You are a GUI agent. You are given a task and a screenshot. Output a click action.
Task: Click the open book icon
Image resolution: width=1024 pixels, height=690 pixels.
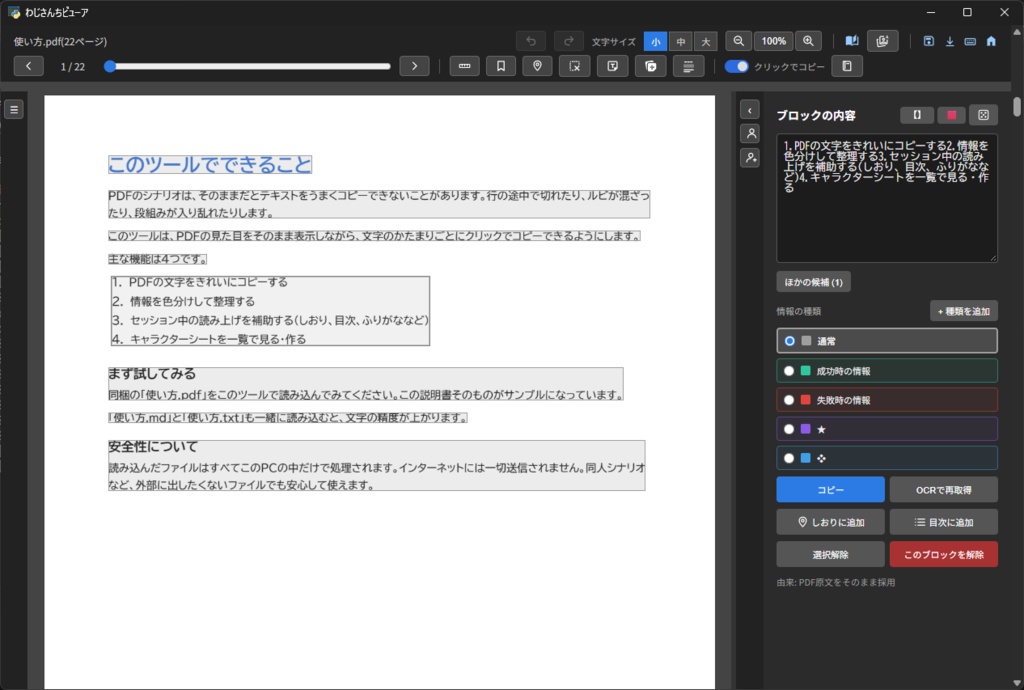tap(852, 41)
